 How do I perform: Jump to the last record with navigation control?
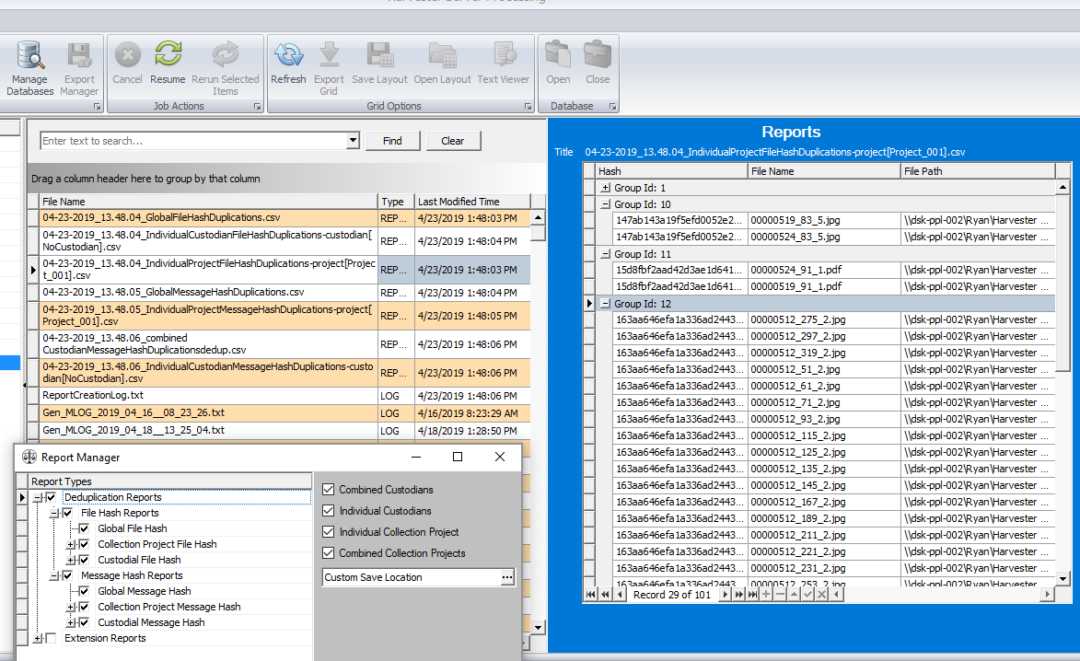[x=751, y=594]
